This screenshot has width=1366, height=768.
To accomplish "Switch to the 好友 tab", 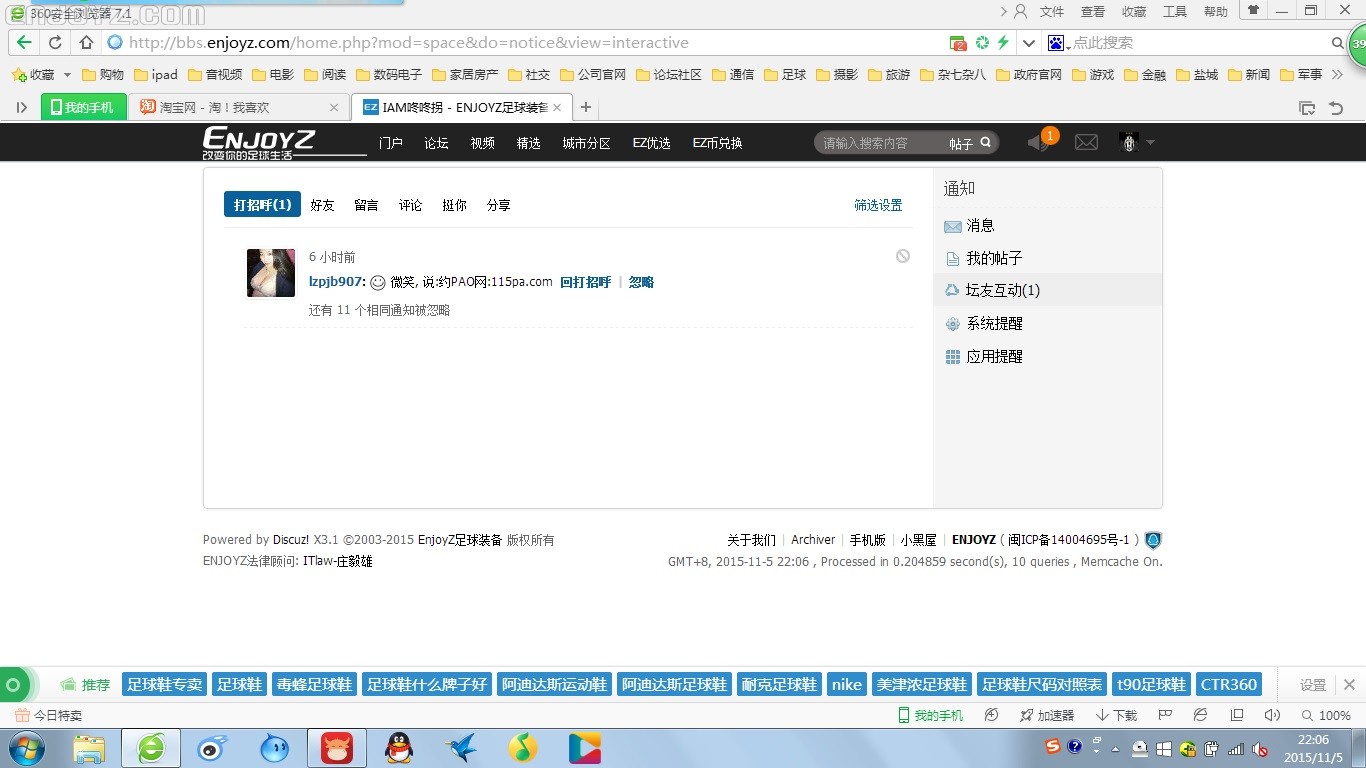I will click(322, 205).
